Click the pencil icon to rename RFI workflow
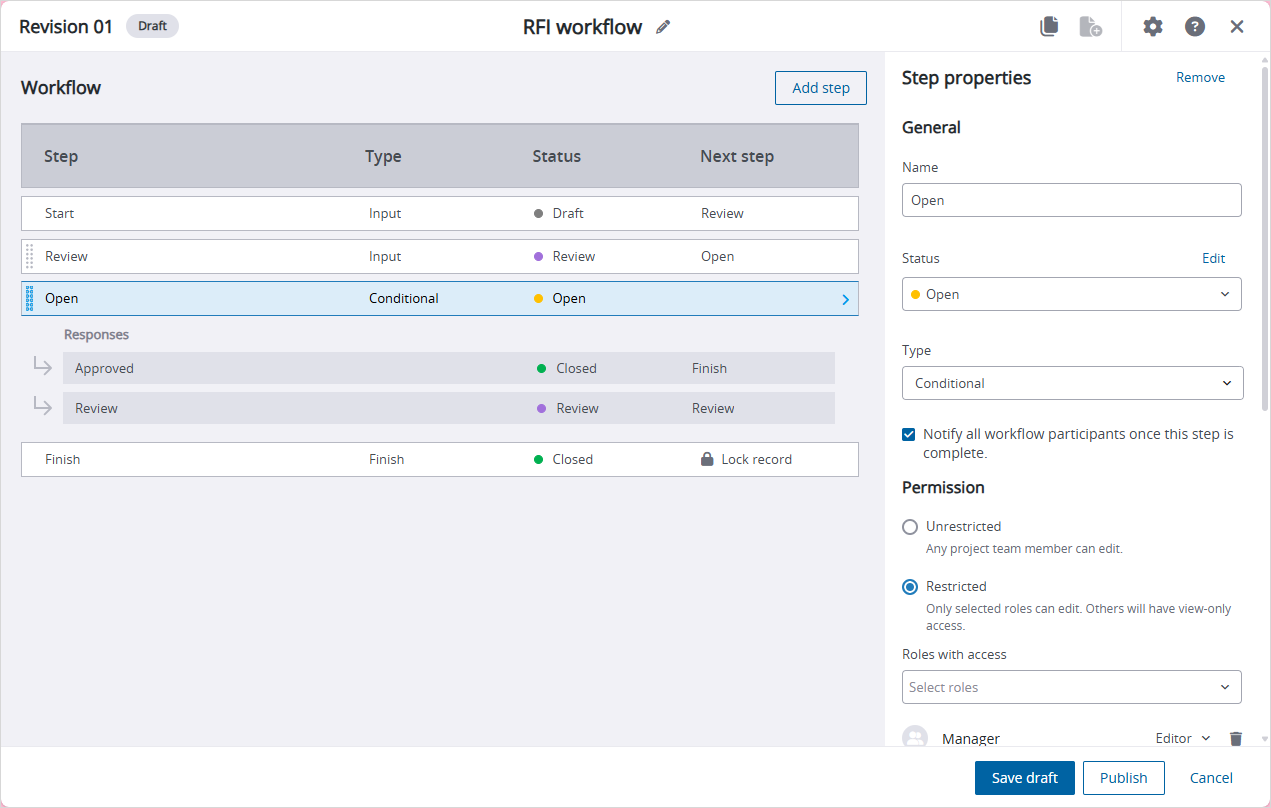This screenshot has height=808, width=1271. 663,26
